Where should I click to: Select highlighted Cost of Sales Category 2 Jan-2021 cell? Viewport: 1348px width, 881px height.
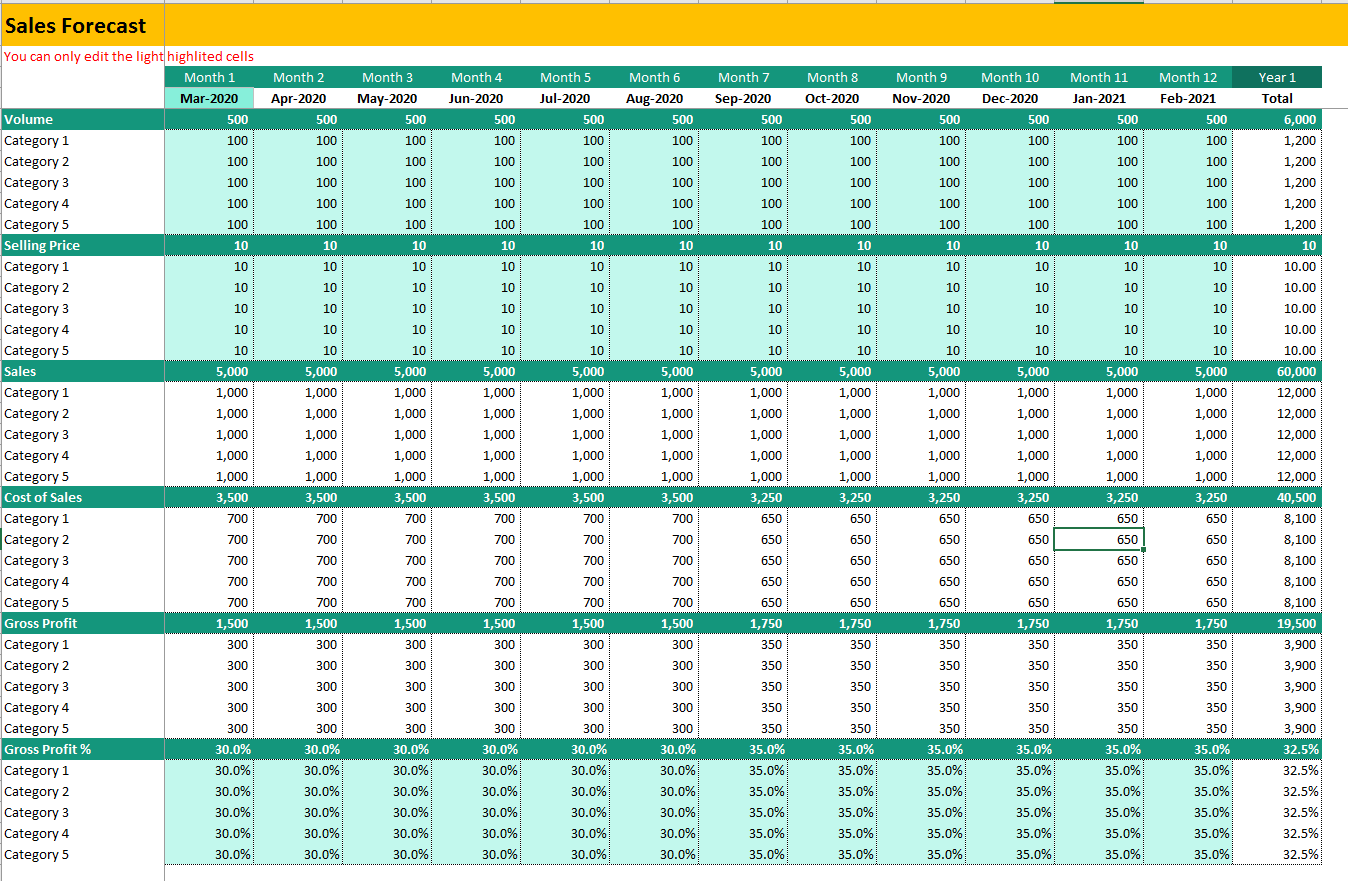pyautogui.click(x=1099, y=539)
